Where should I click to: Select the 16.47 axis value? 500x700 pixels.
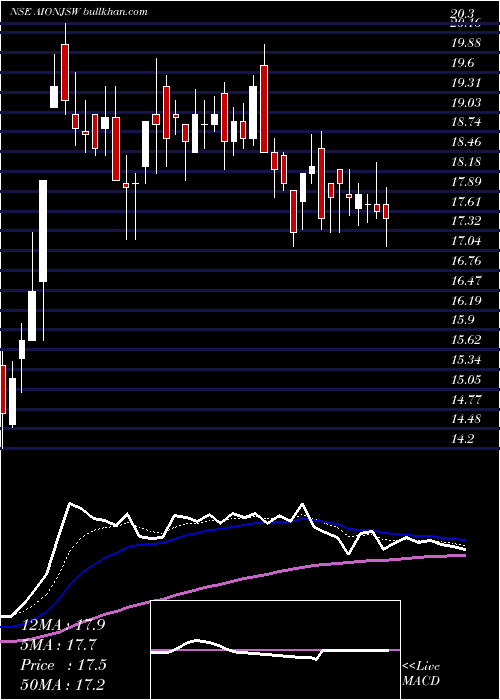[466, 281]
